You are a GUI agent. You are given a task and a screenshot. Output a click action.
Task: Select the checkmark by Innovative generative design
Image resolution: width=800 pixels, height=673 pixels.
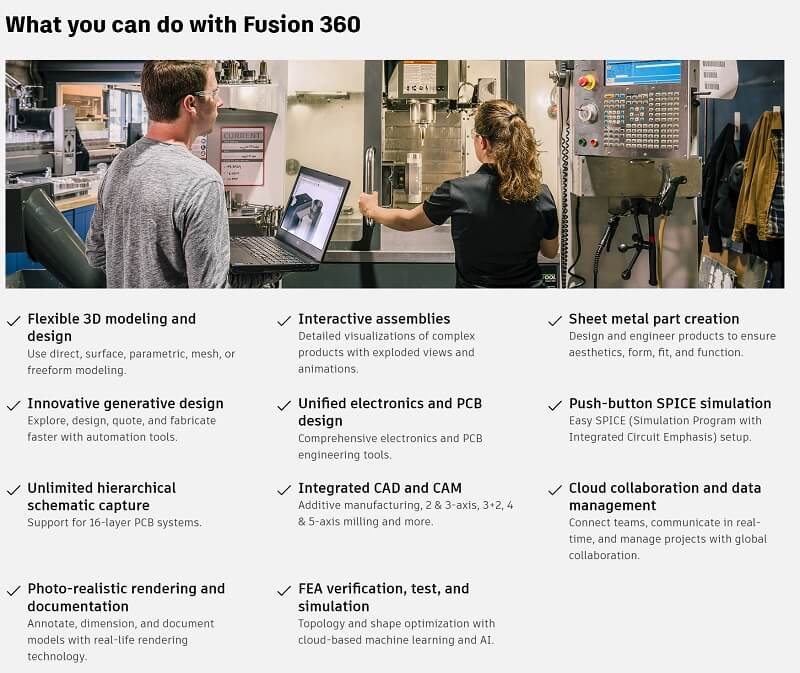click(13, 405)
